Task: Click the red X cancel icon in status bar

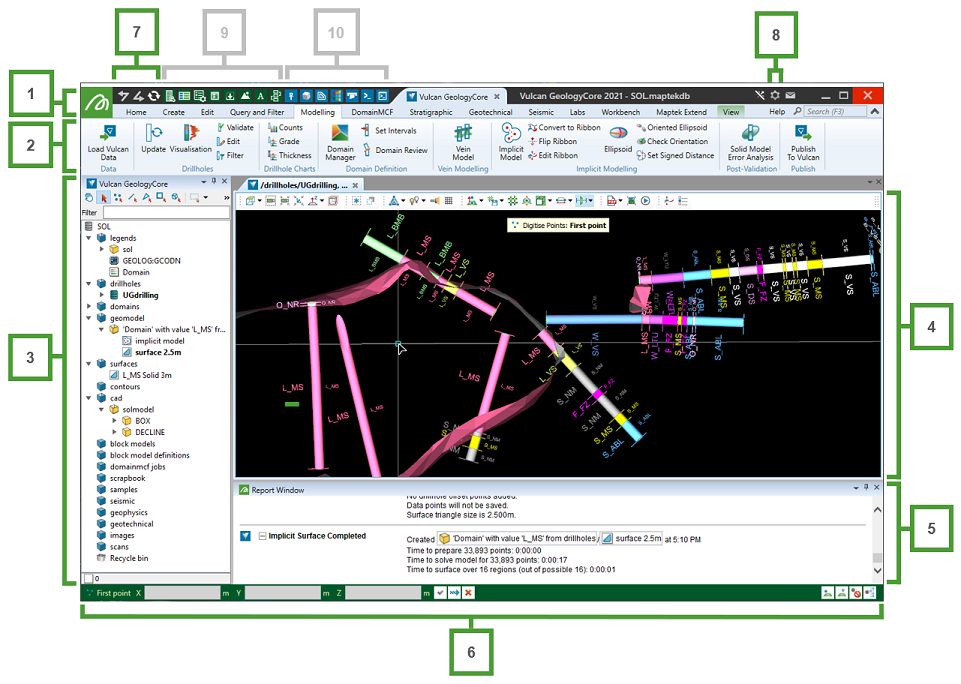Action: coord(468,593)
